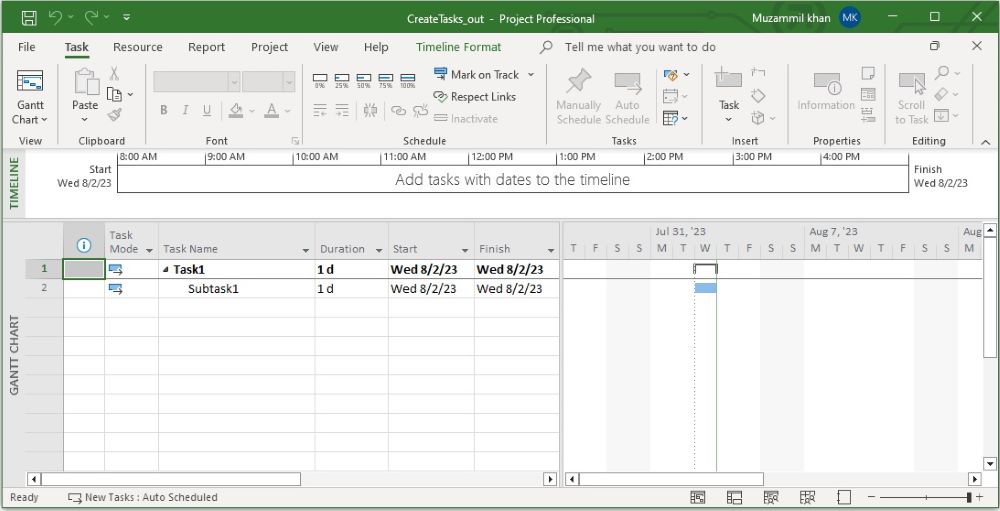This screenshot has width=1000, height=511.
Task: Click New Tasks: Auto Scheduled status button
Action: coord(142,497)
